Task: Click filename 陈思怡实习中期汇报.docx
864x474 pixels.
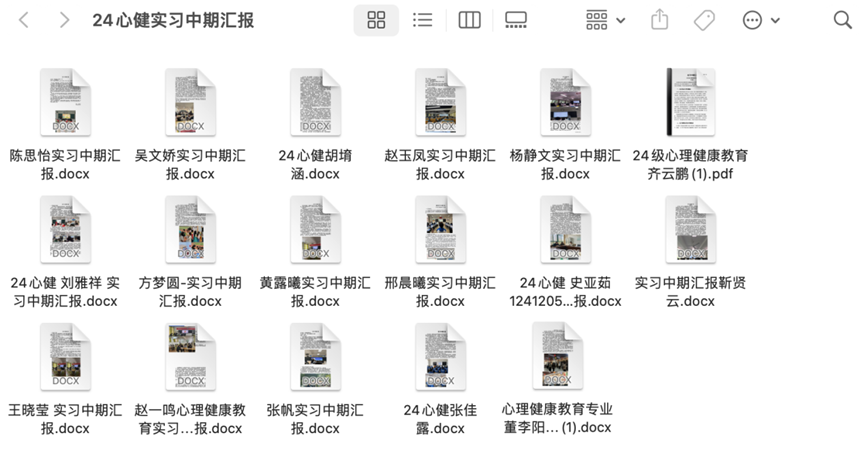Action: (65, 164)
